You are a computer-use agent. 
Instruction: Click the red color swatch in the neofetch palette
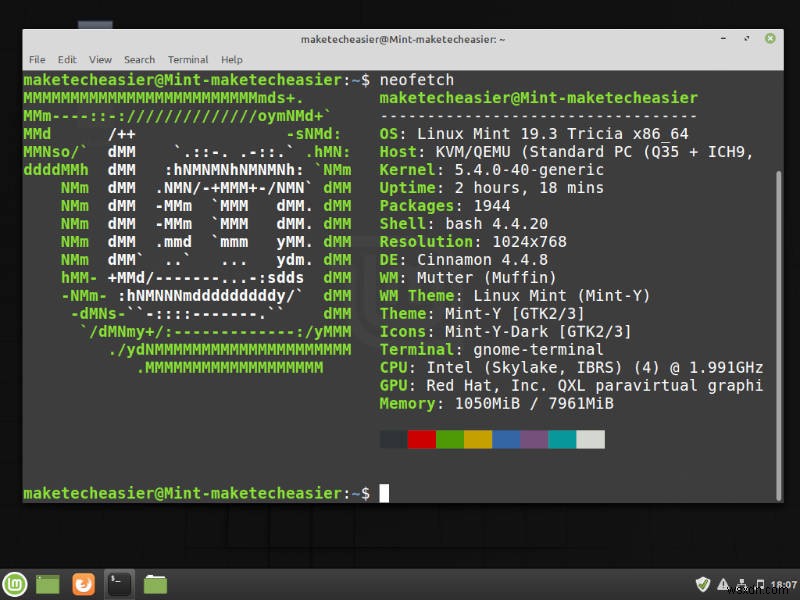point(420,438)
